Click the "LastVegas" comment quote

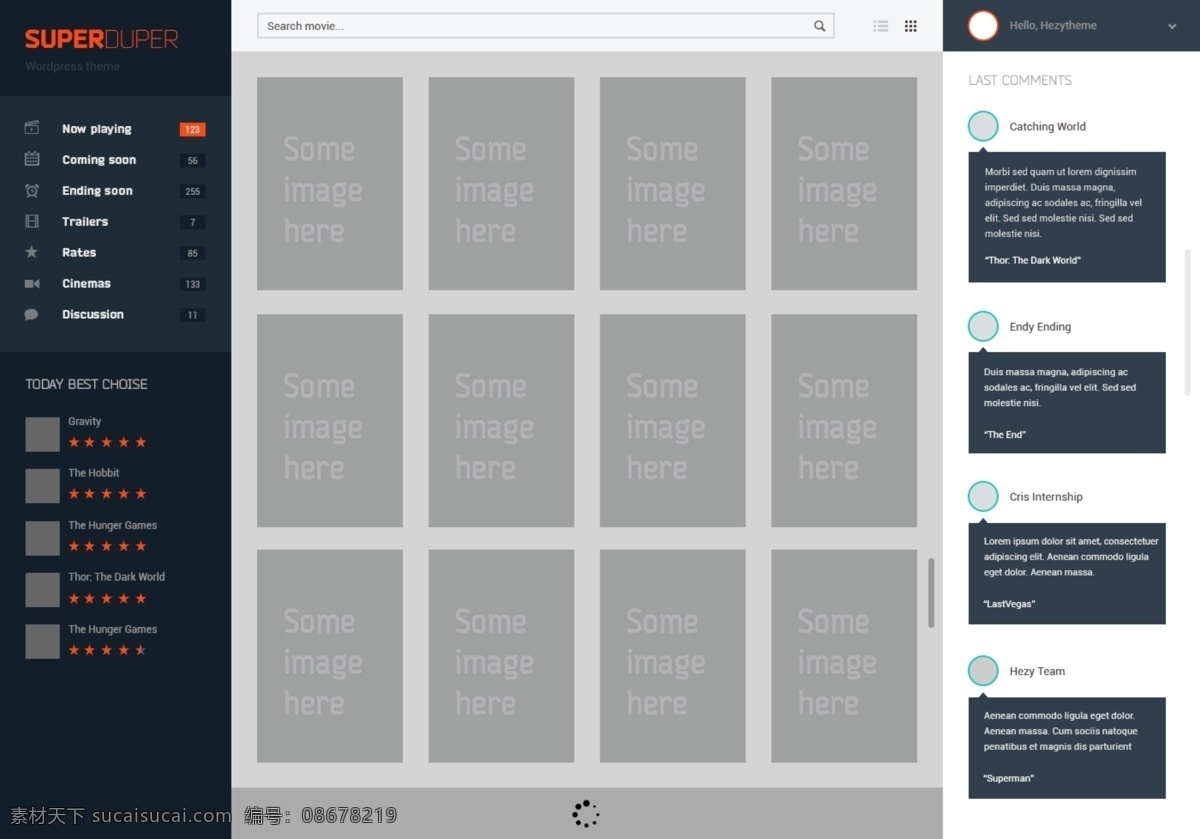click(x=1009, y=604)
